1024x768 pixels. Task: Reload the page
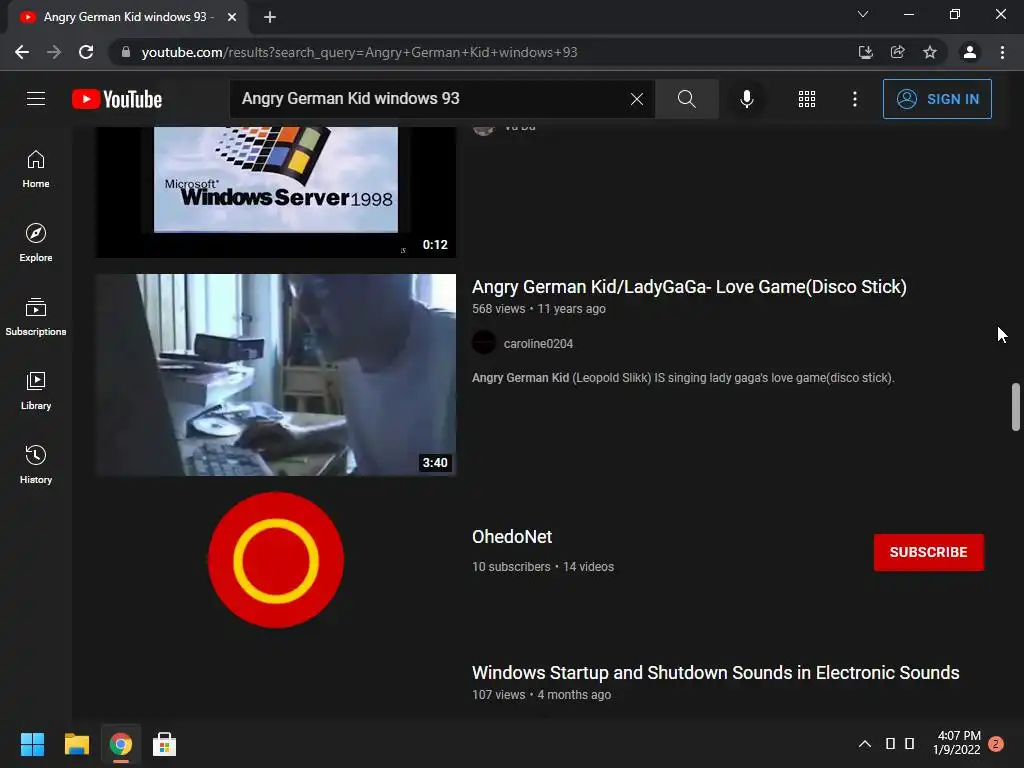coord(86,52)
